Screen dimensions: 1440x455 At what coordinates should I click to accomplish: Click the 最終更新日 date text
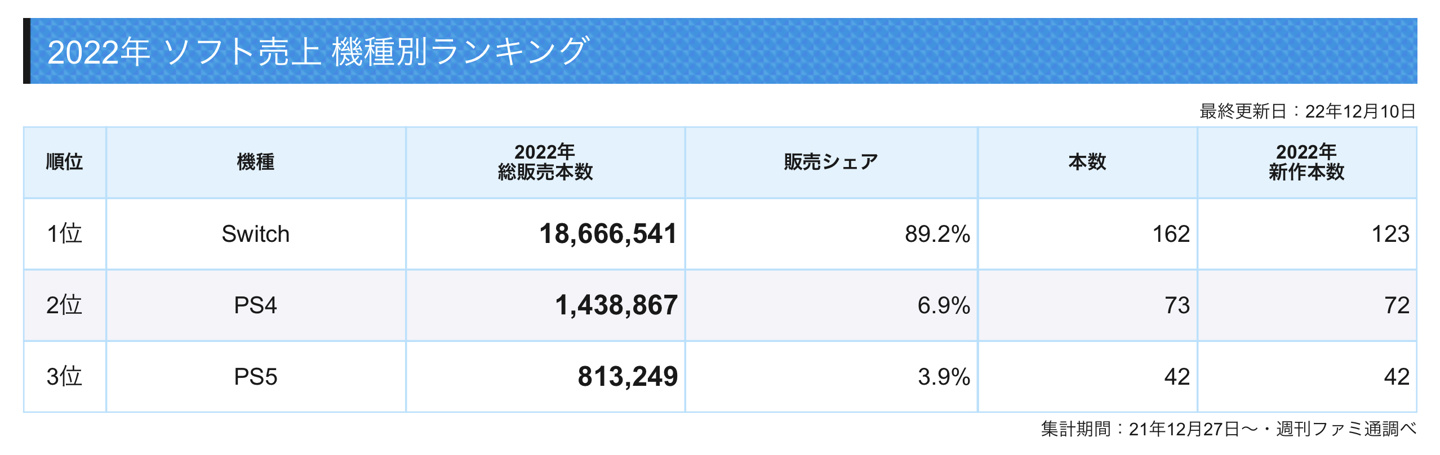[1308, 111]
